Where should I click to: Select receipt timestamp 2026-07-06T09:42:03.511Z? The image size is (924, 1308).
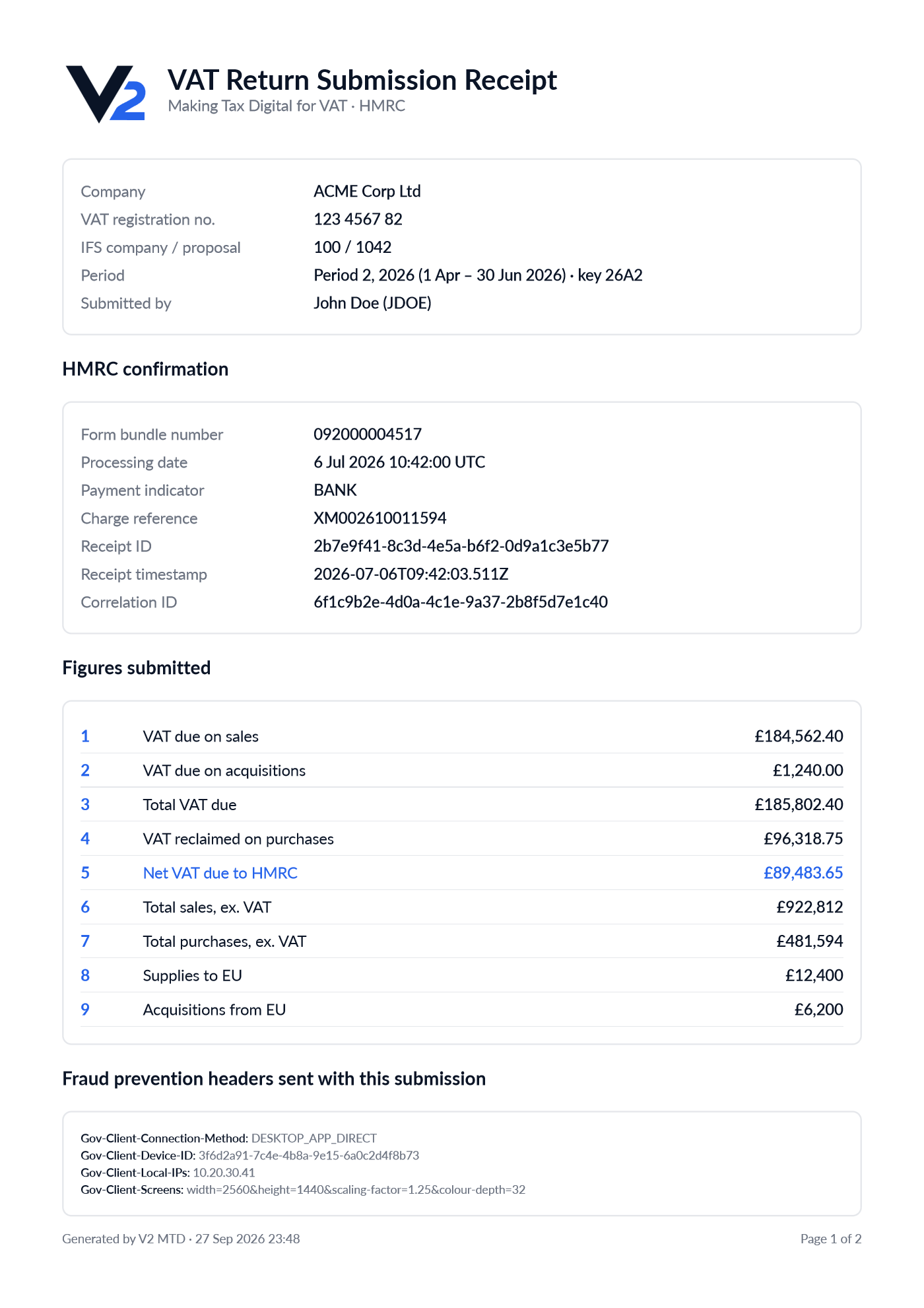tap(411, 574)
